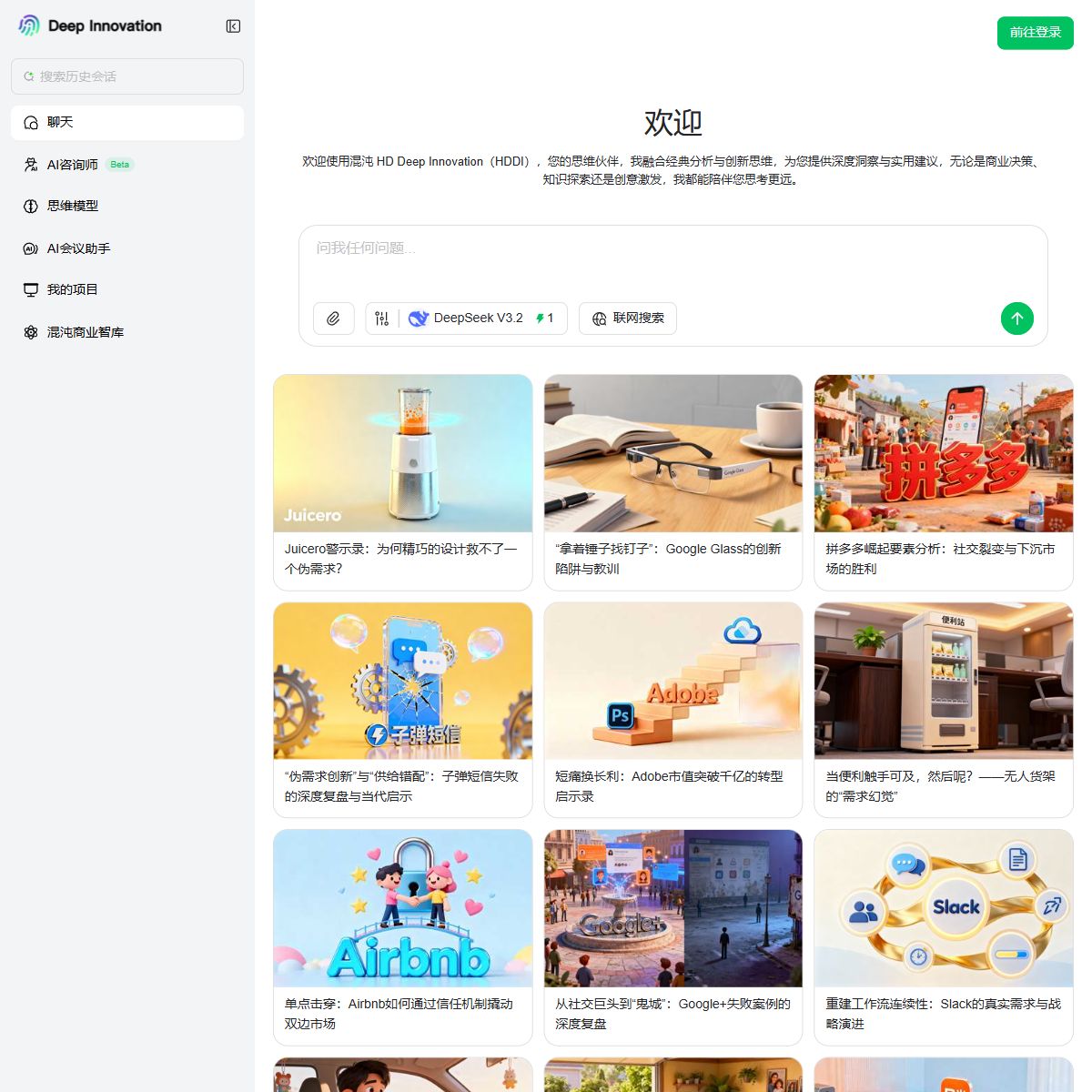The height and width of the screenshot is (1092, 1092).
Task: Open 思维模型 in the sidebar
Action: pos(127,207)
